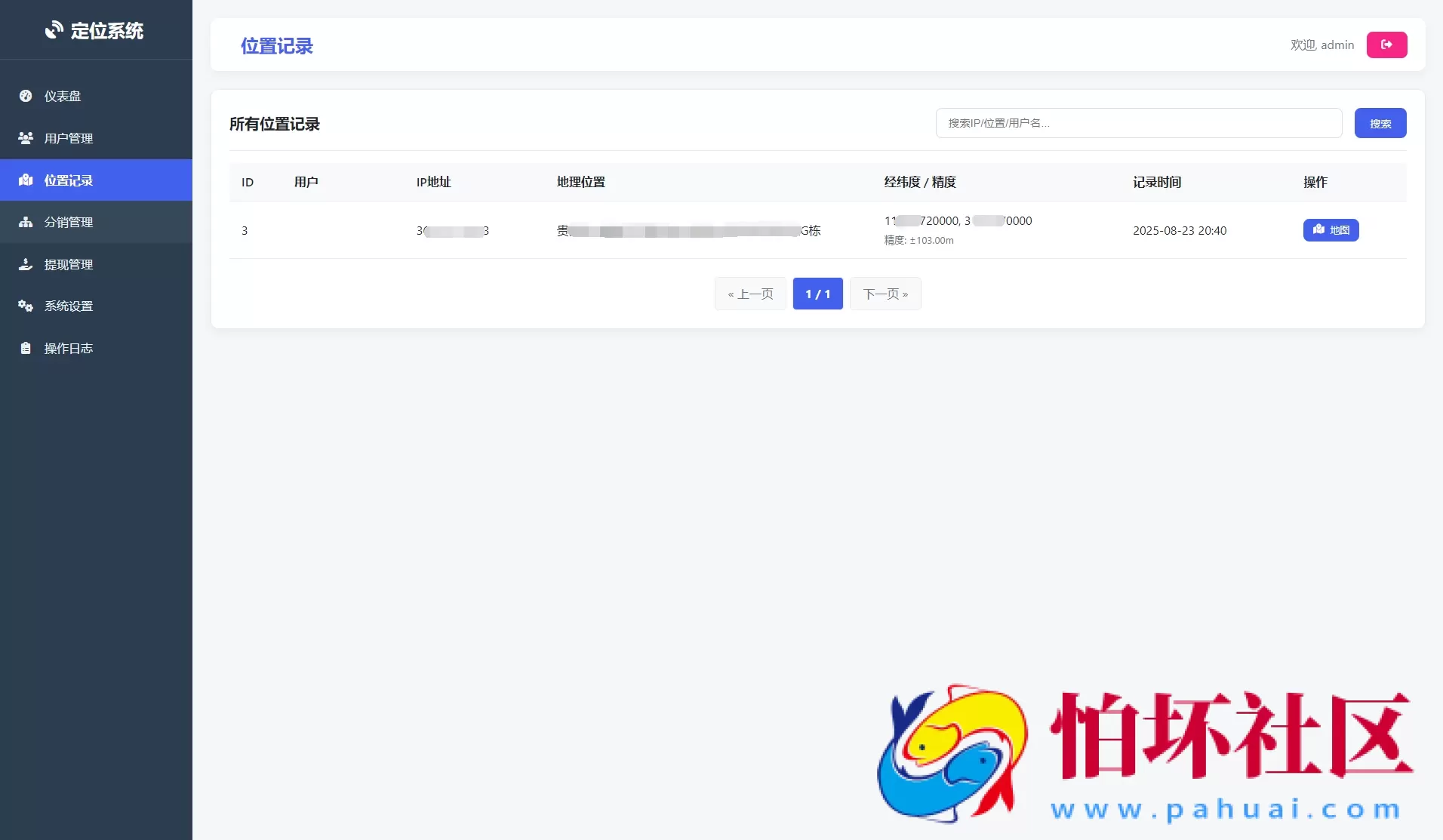Click the 搜索 search button
Screen dimensions: 1443x840
coord(1380,123)
